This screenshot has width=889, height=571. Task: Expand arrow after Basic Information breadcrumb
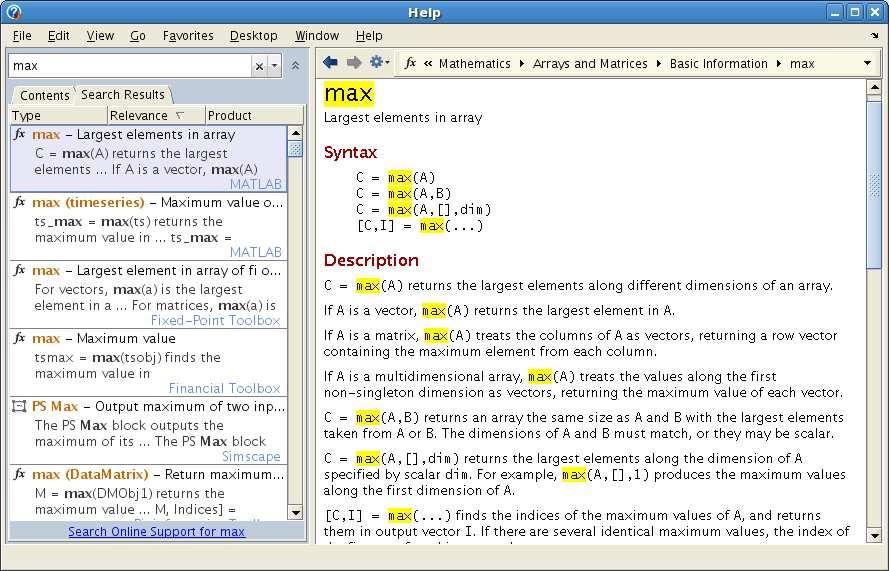778,64
